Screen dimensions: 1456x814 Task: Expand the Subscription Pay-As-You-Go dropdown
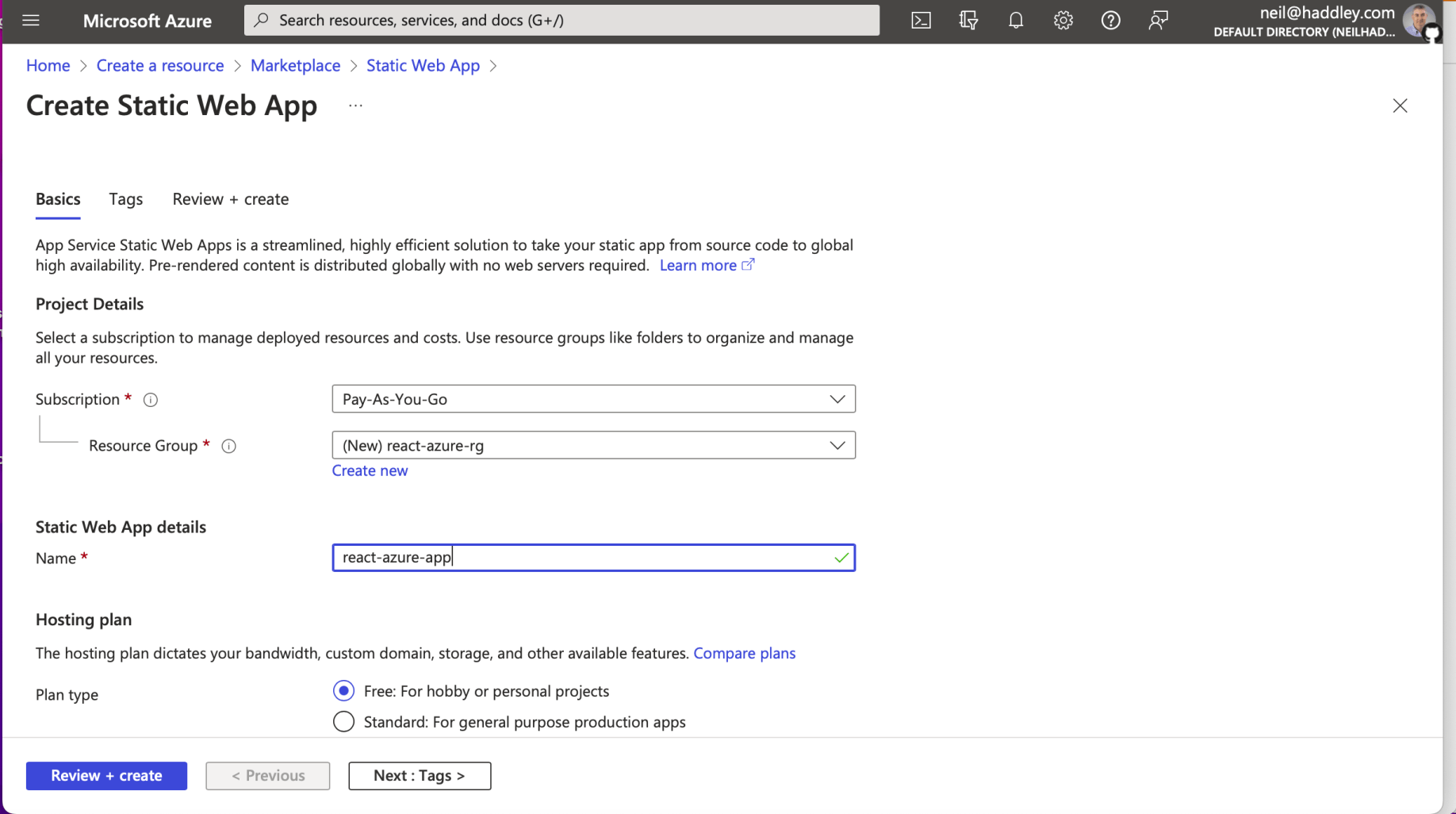point(593,399)
